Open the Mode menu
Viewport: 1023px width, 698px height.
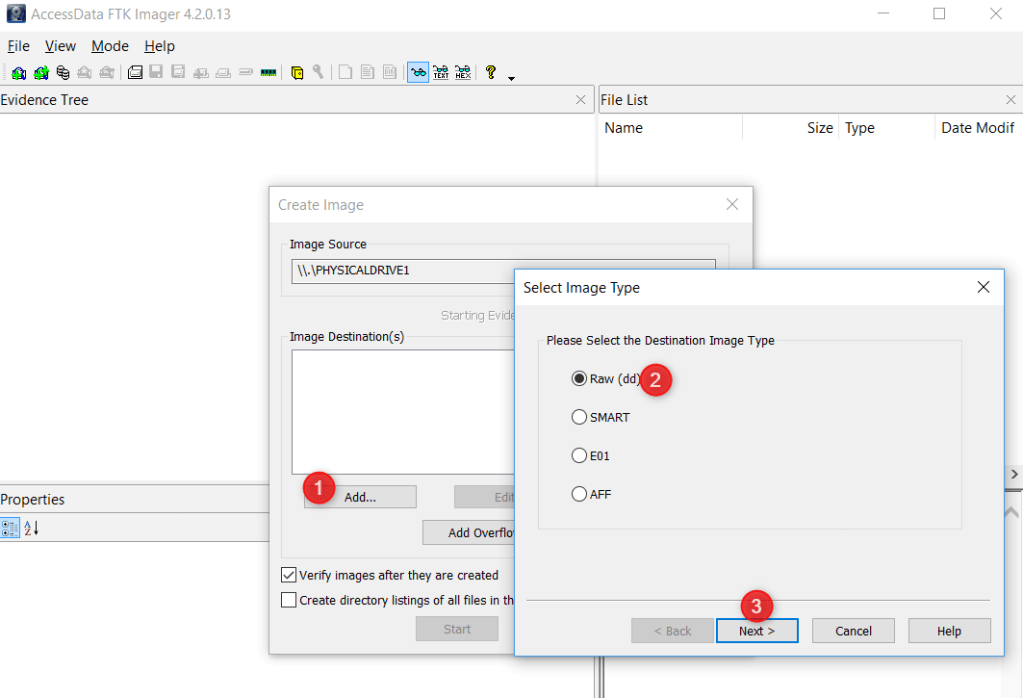tap(110, 46)
